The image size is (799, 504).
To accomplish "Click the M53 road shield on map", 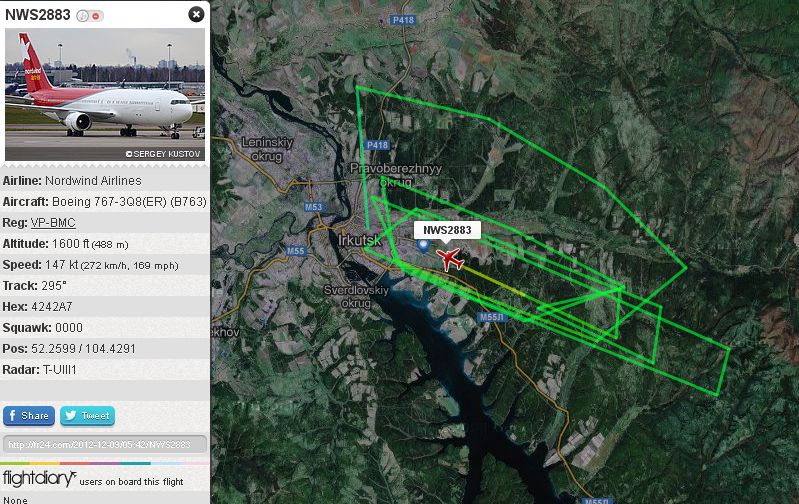I will click(313, 207).
